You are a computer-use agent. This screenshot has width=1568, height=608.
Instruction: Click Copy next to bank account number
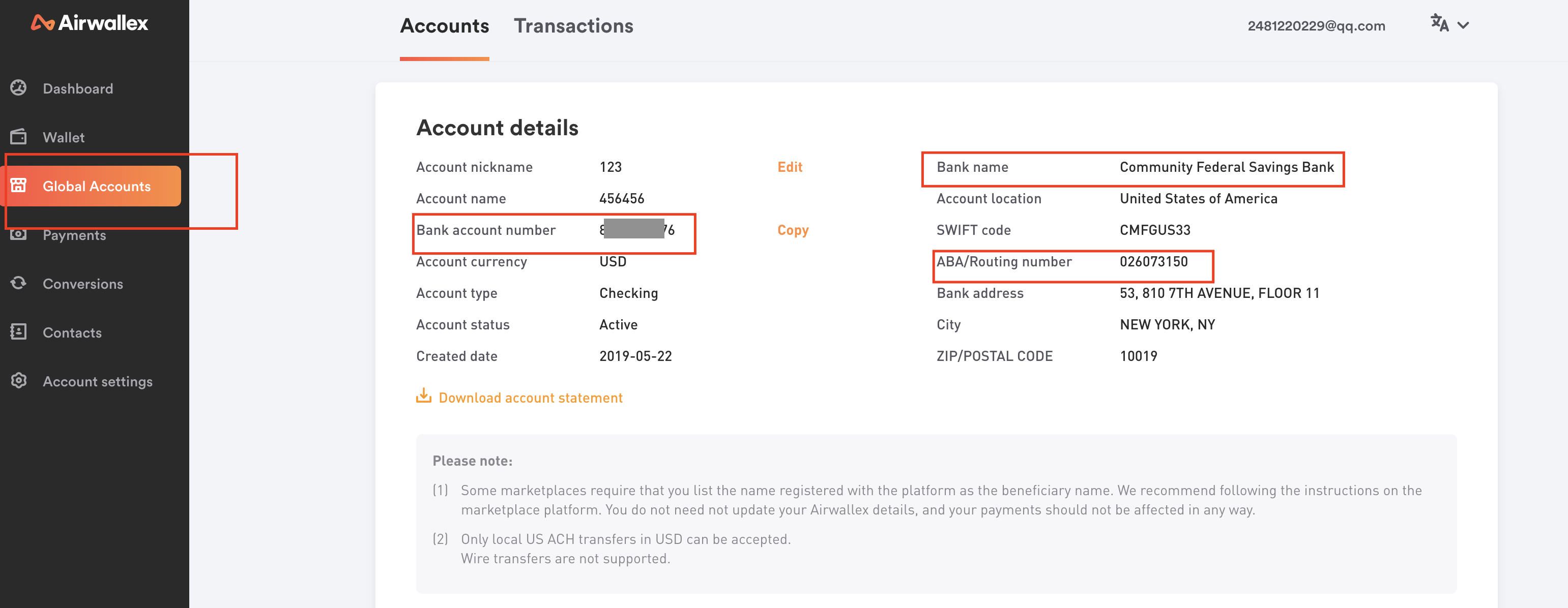point(794,230)
